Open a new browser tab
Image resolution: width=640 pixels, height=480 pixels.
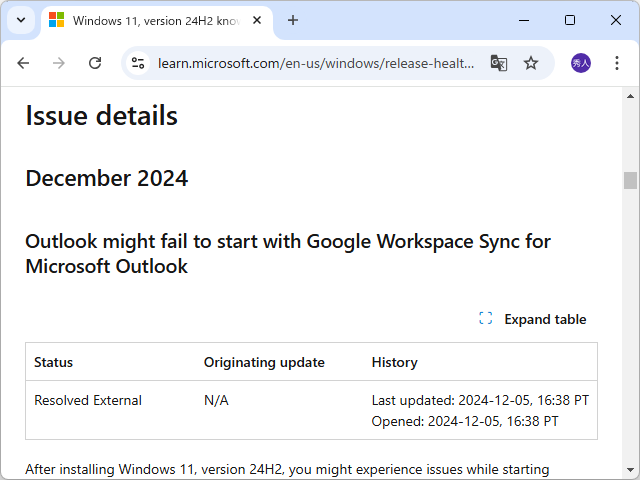(x=293, y=20)
